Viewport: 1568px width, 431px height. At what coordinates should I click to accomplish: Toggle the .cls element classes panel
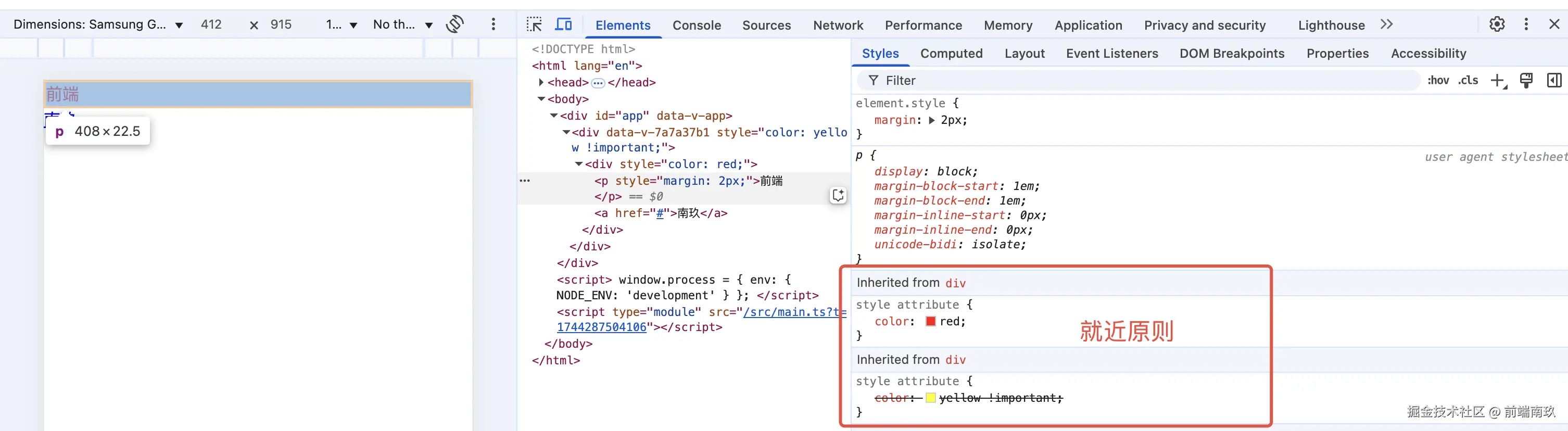[x=1468, y=80]
